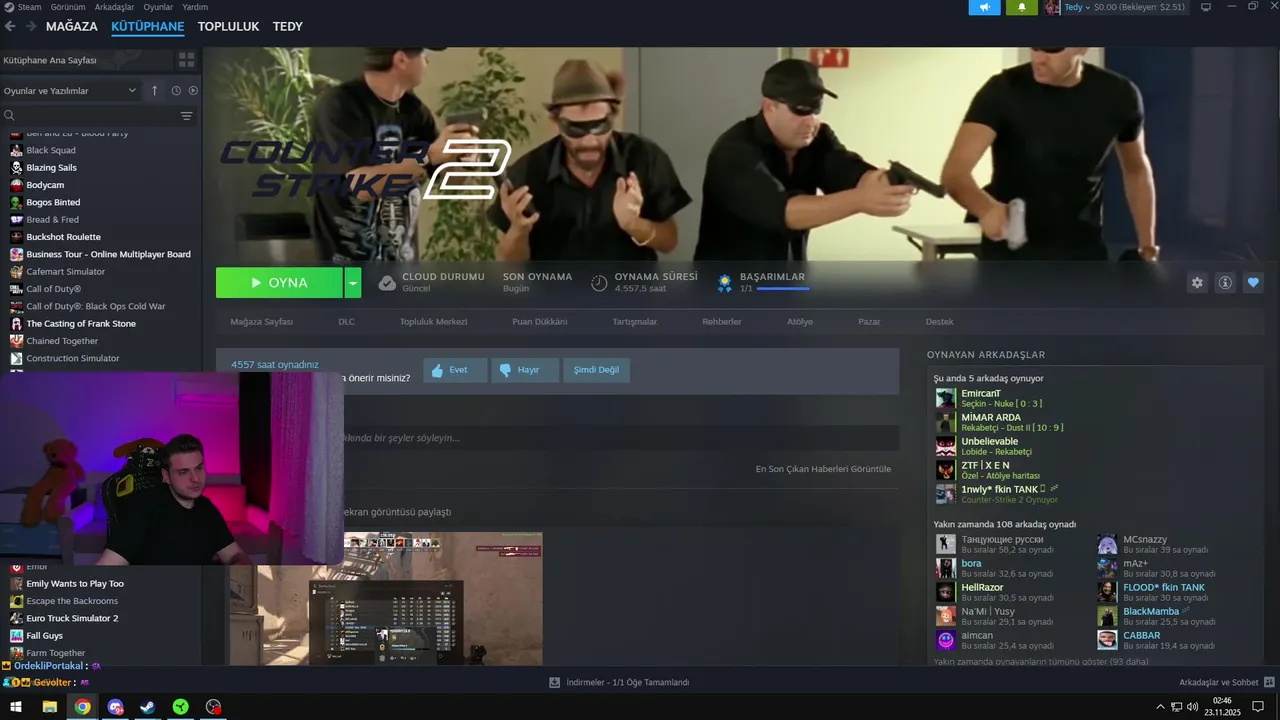Open Chrome from the taskbar

tap(82, 707)
